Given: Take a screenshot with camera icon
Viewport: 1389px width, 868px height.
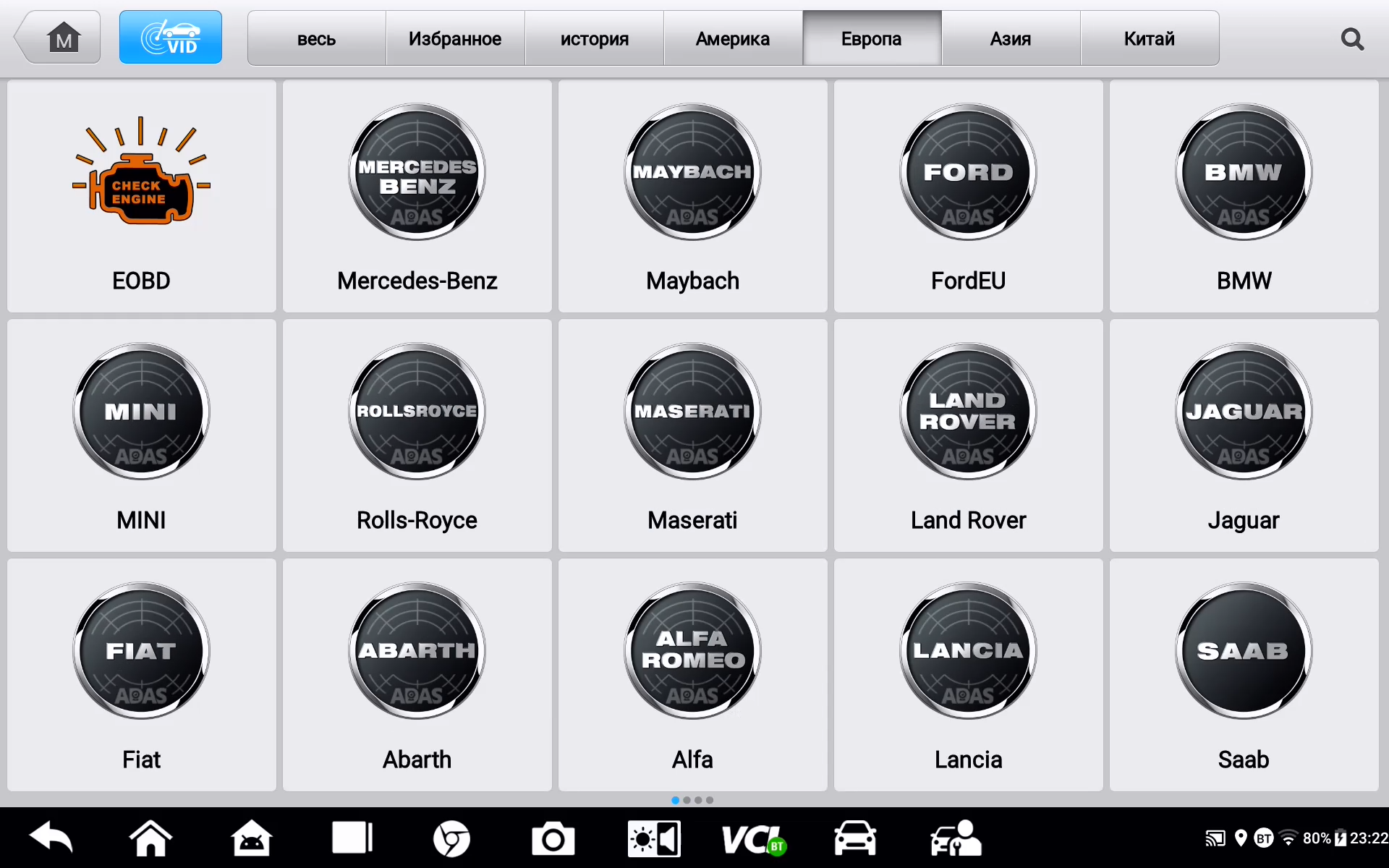Looking at the screenshot, I should [x=553, y=839].
